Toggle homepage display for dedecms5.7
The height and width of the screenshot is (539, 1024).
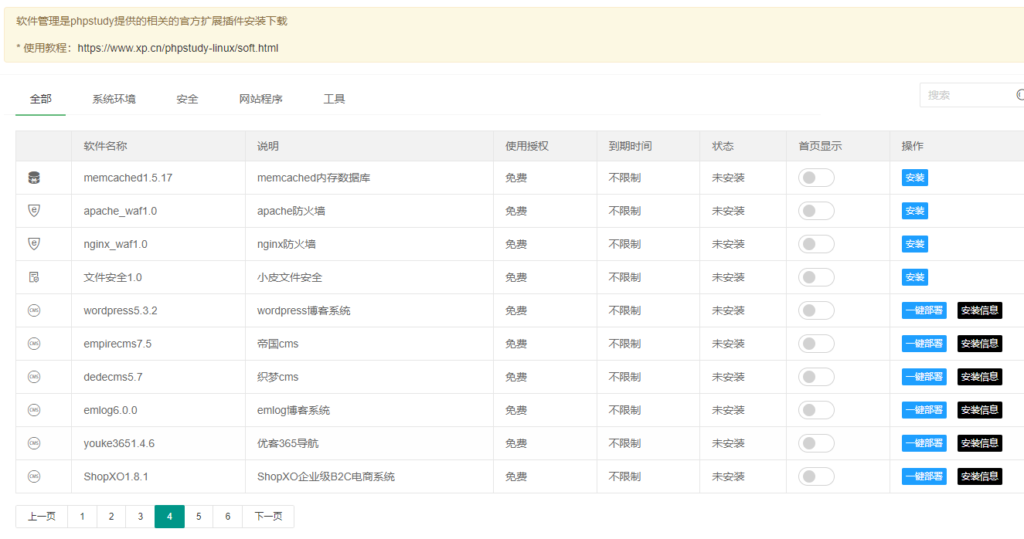[816, 377]
